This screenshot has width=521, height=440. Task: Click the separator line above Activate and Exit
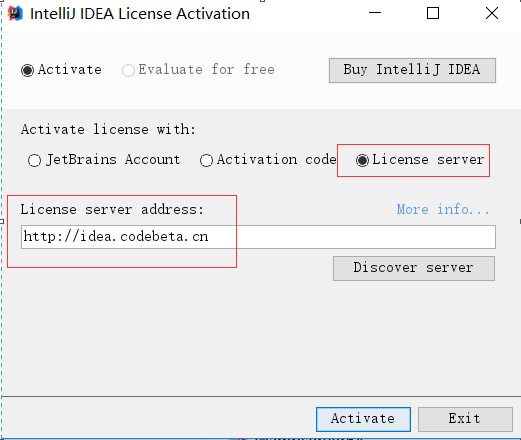click(x=261, y=396)
